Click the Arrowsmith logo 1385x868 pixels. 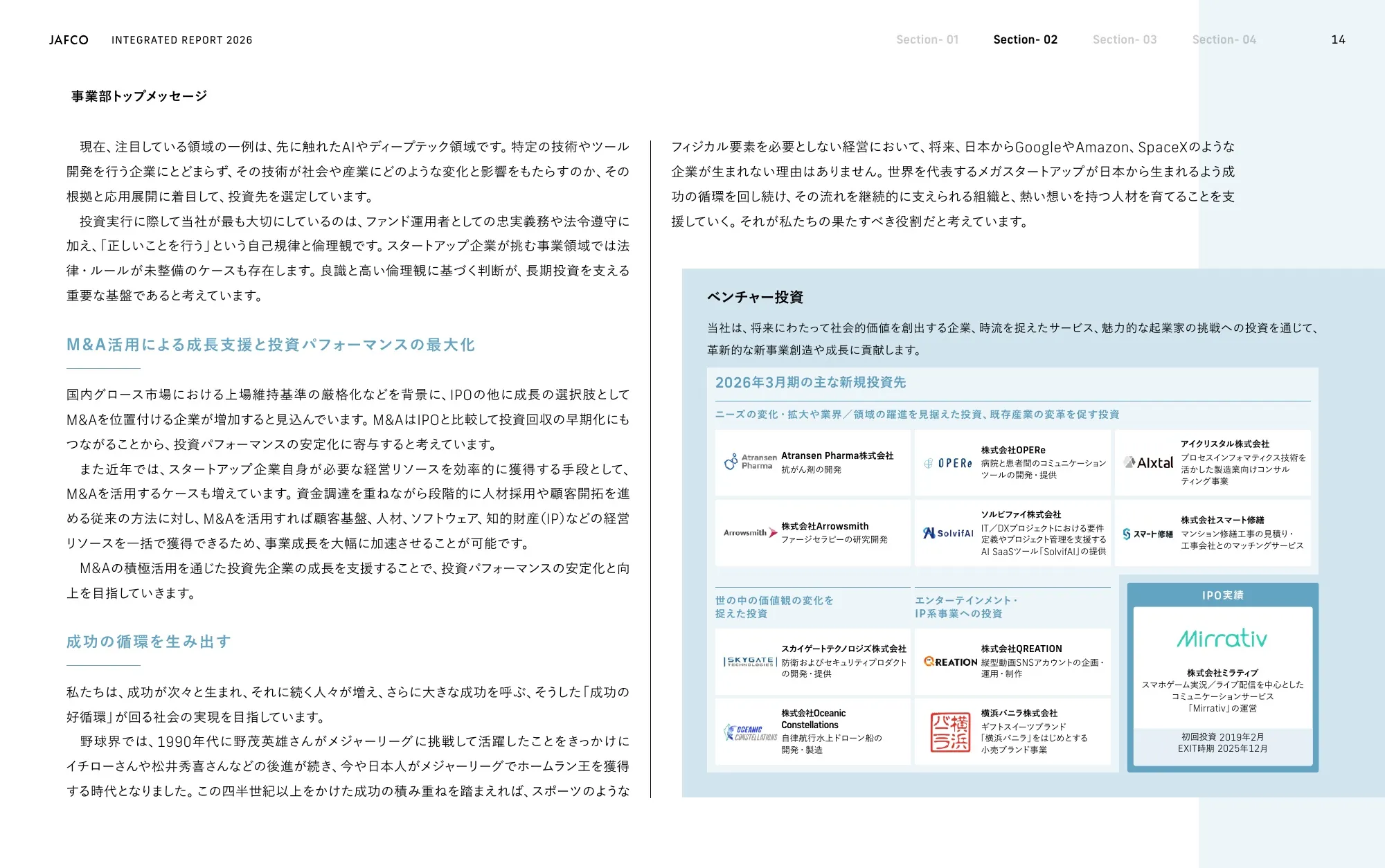pyautogui.click(x=751, y=532)
